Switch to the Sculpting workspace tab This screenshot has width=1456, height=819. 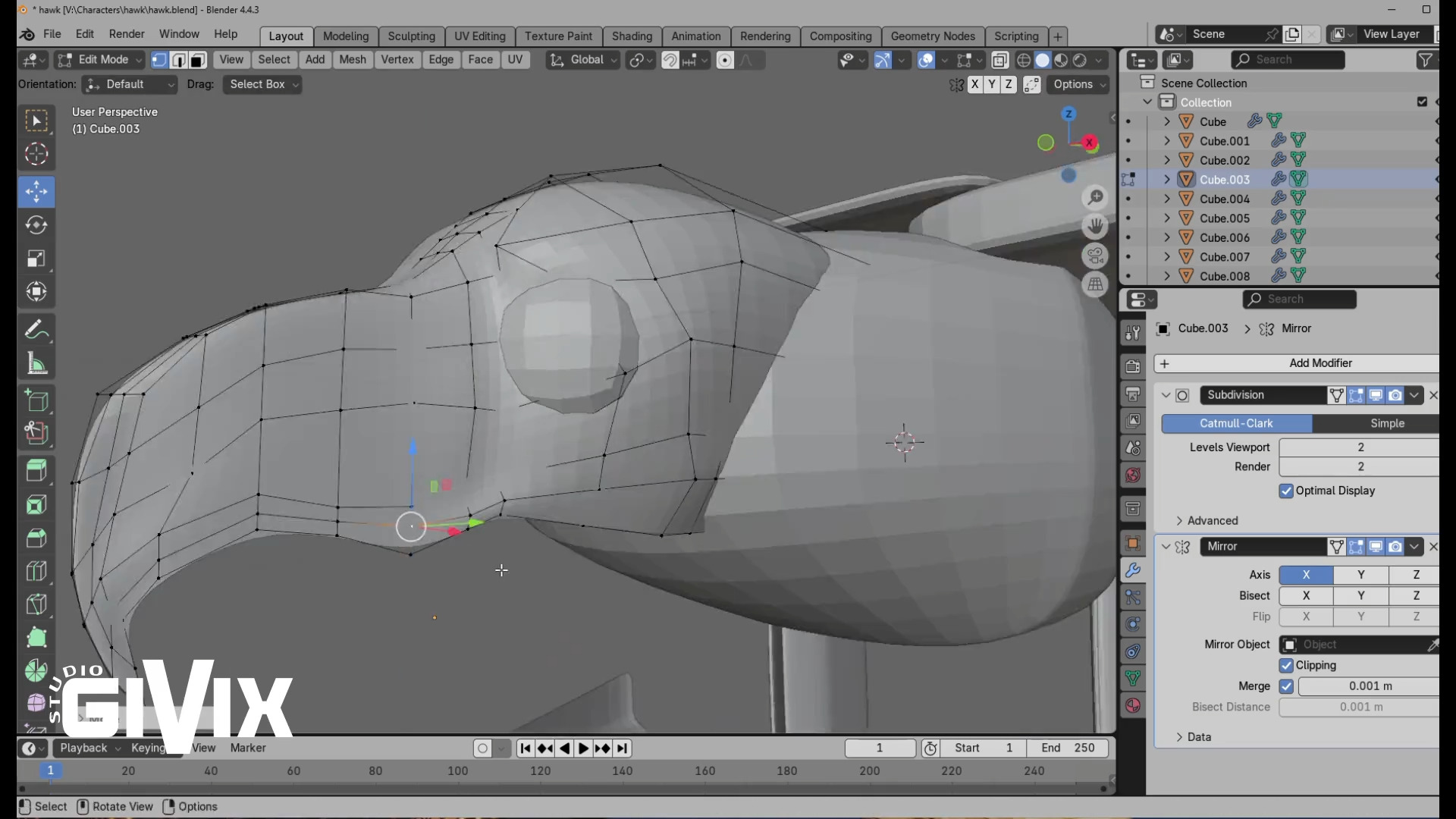(411, 36)
